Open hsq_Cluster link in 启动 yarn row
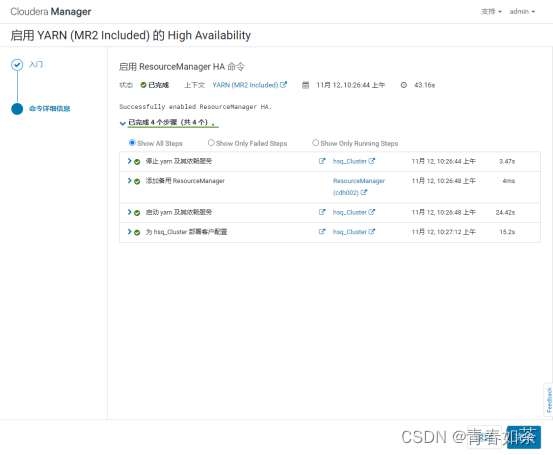Viewport: 553px width, 455px height. pyautogui.click(x=350, y=212)
